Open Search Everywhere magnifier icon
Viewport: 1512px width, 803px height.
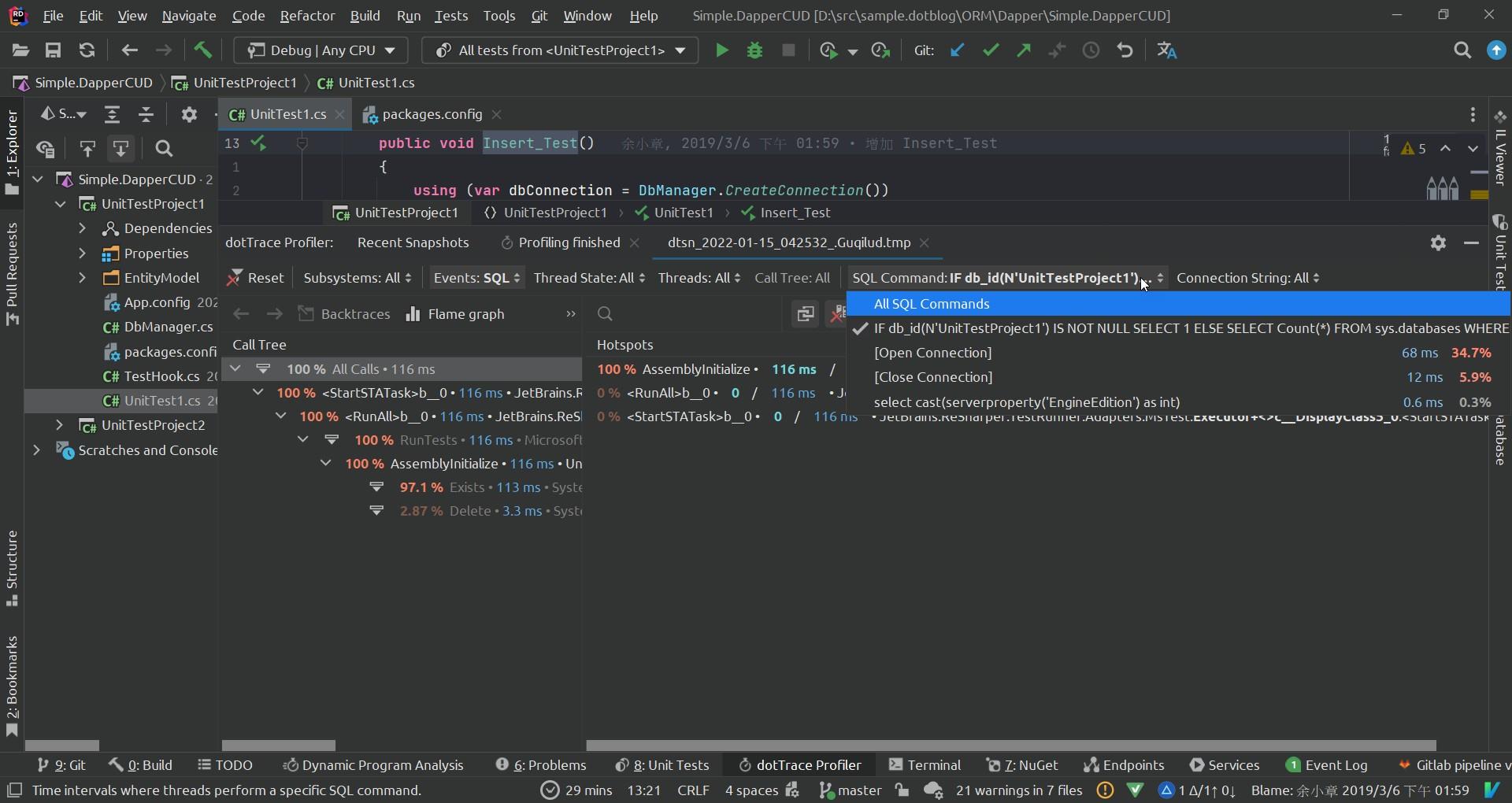point(1462,50)
